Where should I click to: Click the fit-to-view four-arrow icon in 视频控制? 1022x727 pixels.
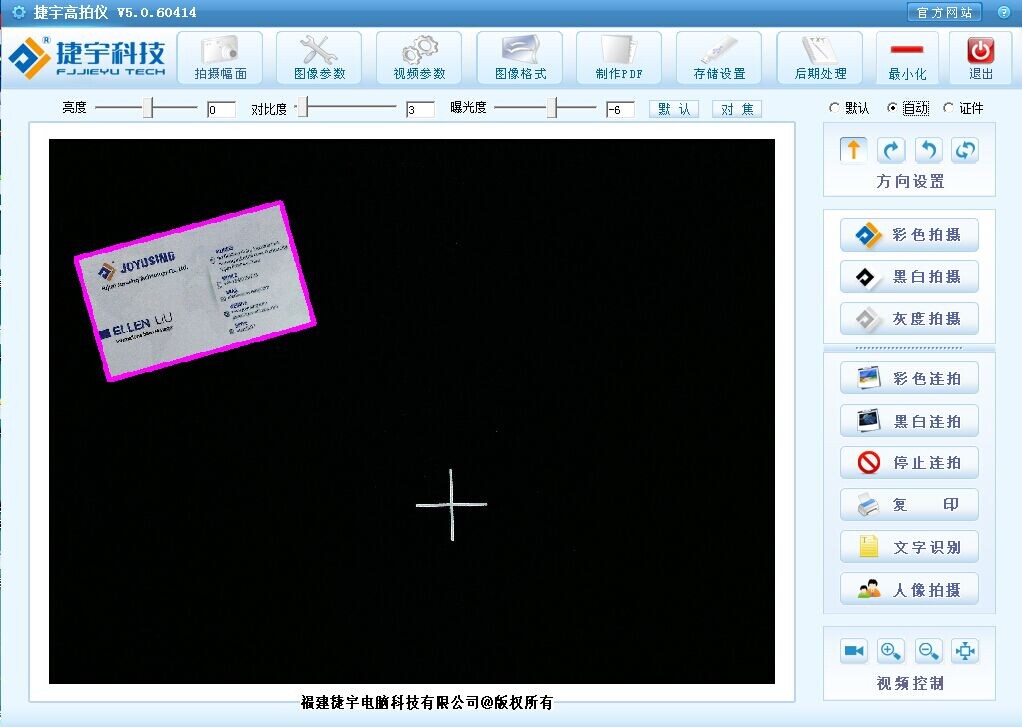coord(965,651)
